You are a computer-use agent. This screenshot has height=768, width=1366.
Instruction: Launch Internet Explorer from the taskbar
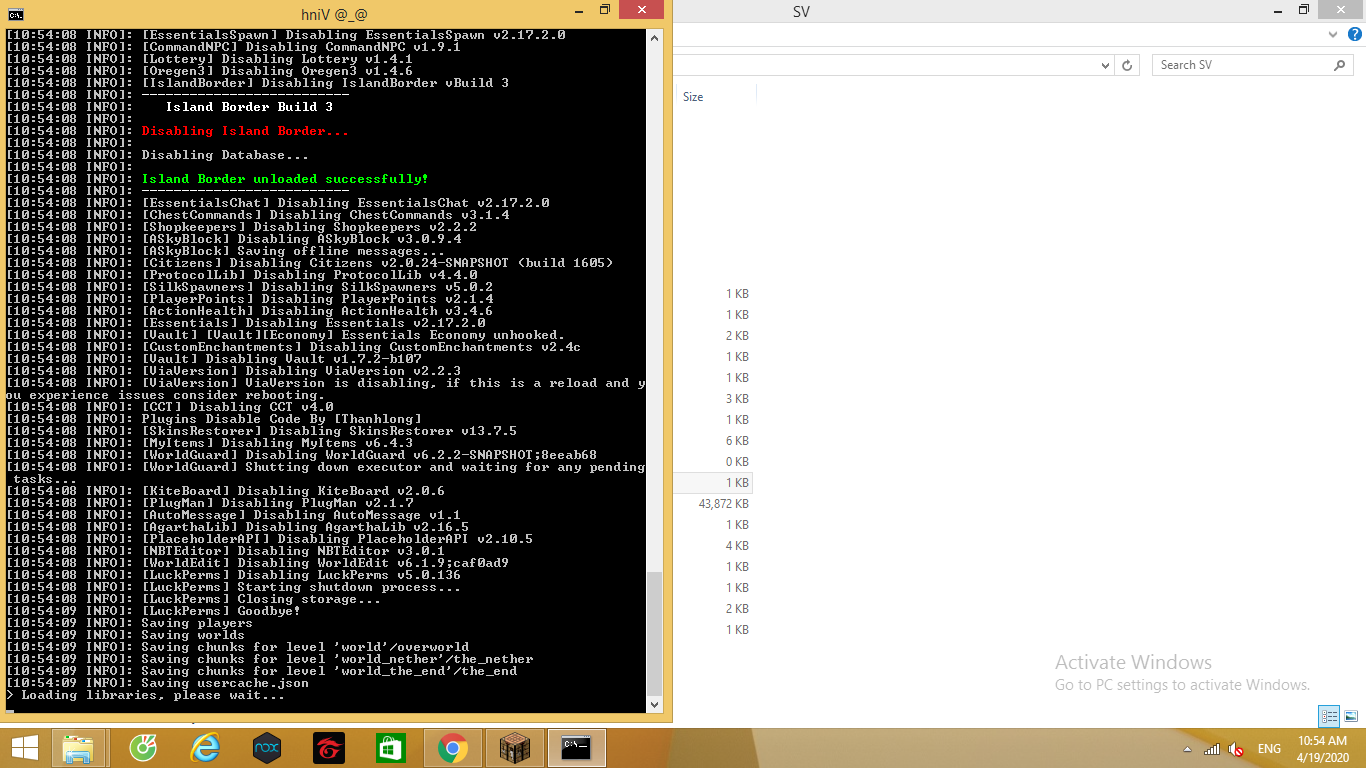205,748
